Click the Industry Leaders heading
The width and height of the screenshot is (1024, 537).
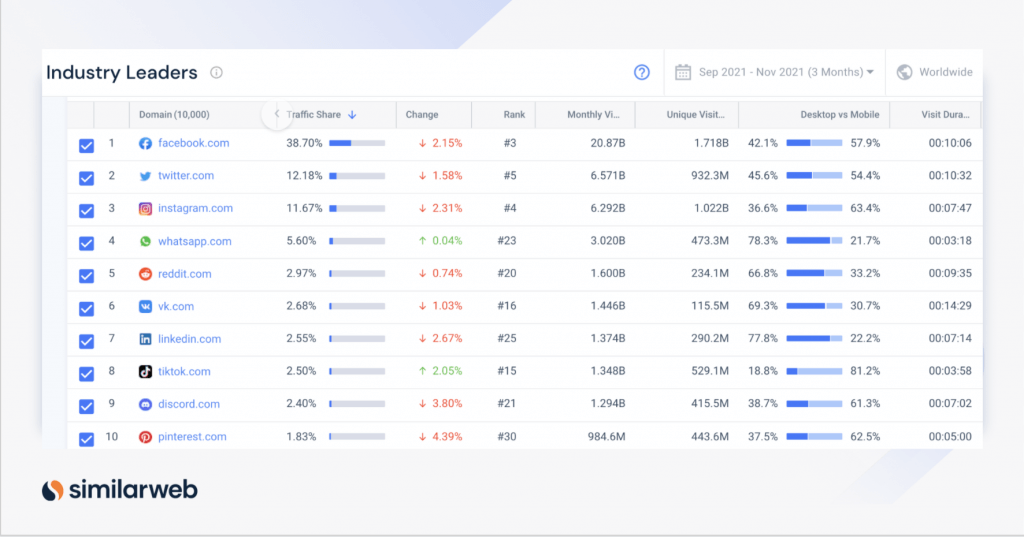pos(121,73)
